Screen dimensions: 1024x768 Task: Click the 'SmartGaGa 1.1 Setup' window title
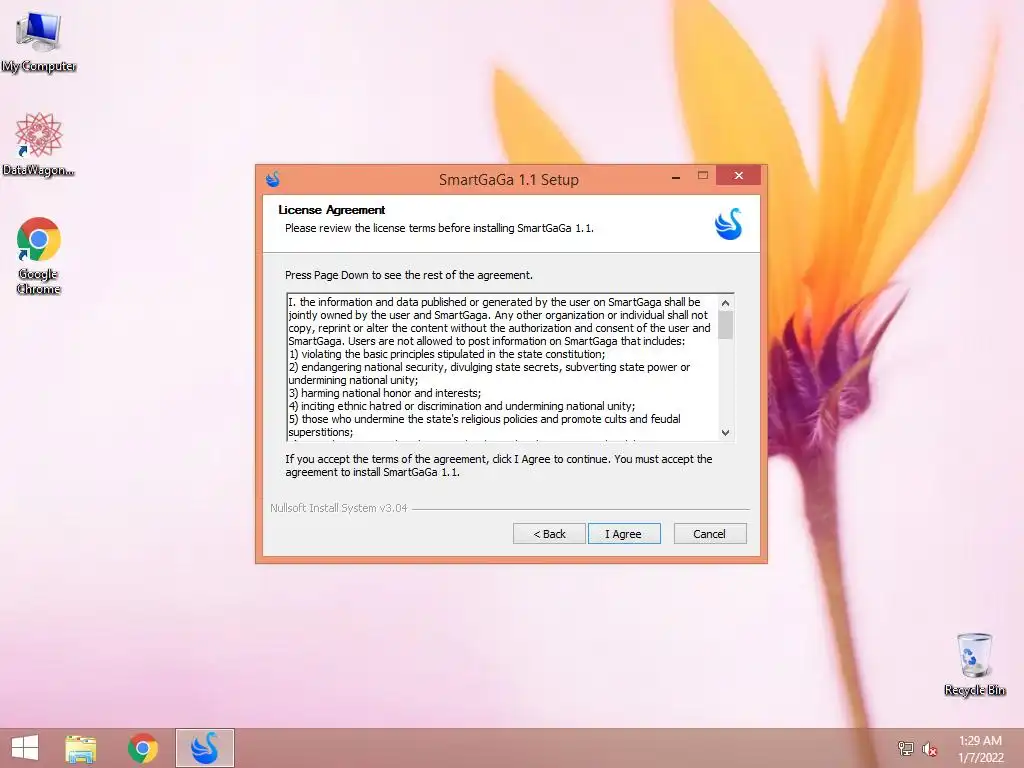(x=509, y=180)
